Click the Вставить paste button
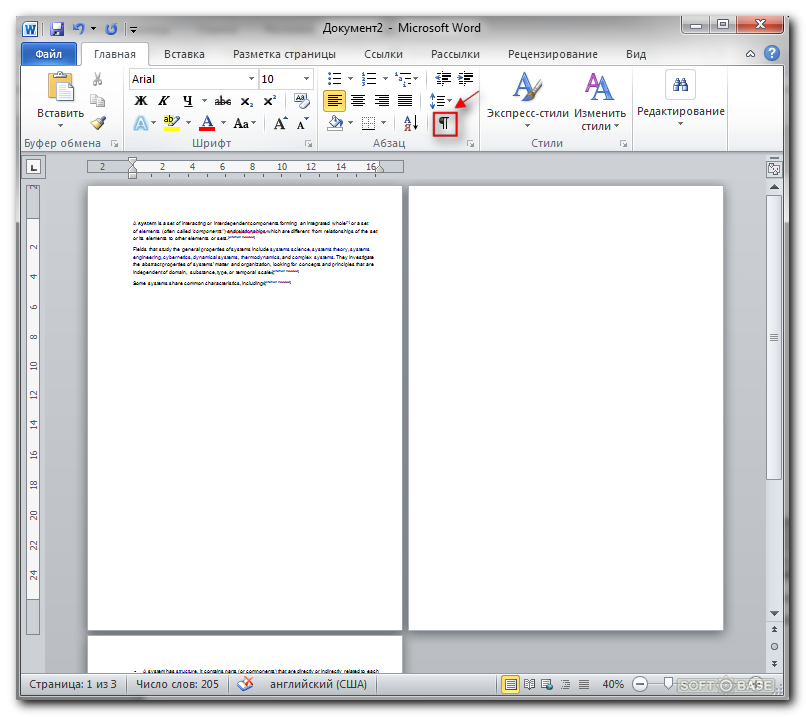The height and width of the screenshot is (717, 806). coord(61,100)
